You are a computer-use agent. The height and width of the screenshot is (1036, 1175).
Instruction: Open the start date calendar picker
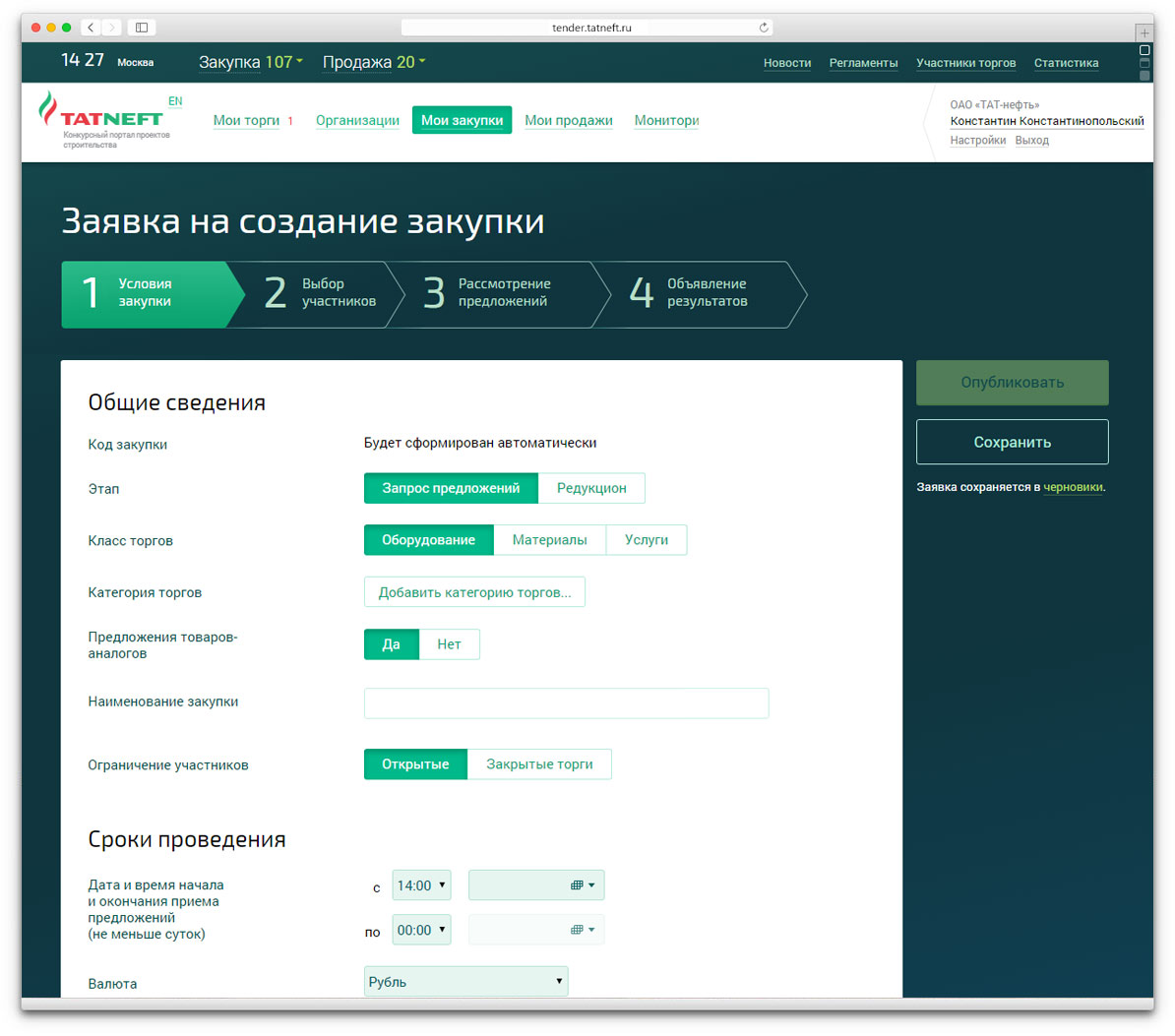(583, 885)
